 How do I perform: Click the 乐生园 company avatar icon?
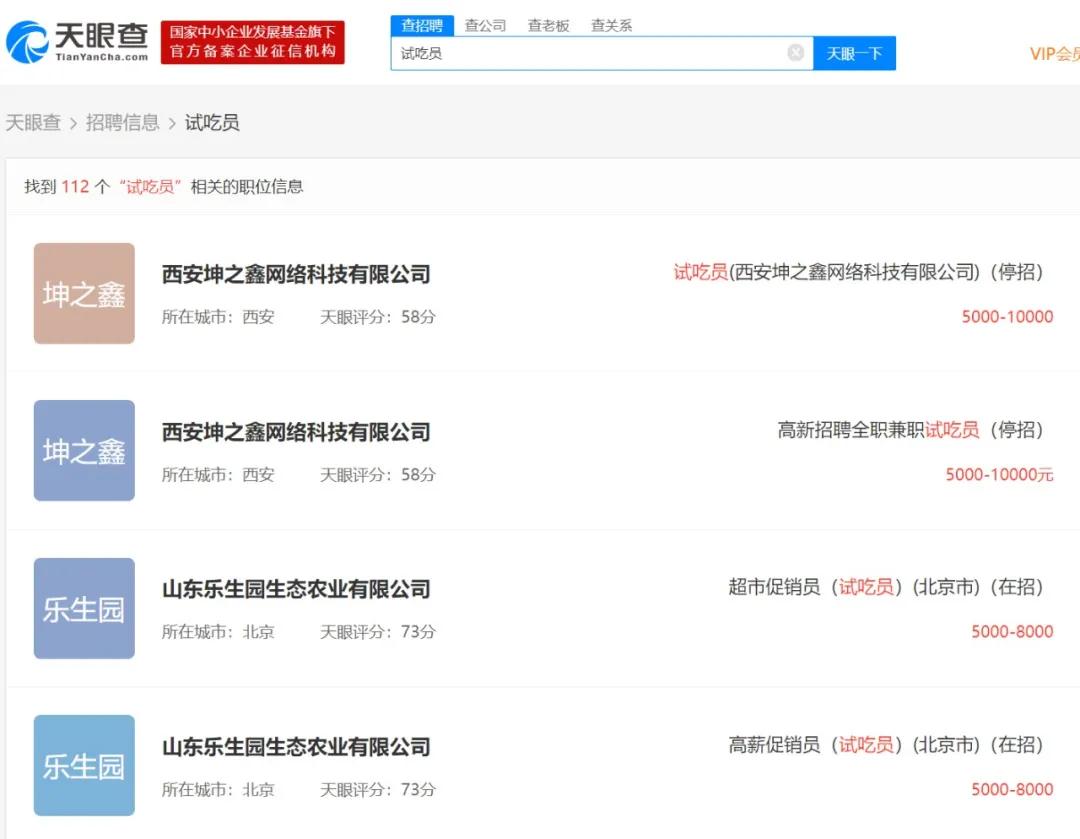tap(84, 607)
